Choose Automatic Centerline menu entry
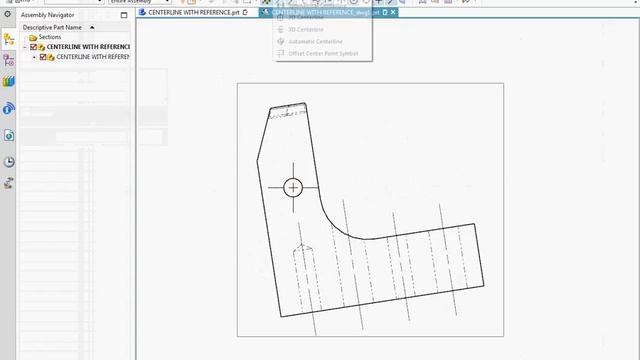 [x=315, y=42]
